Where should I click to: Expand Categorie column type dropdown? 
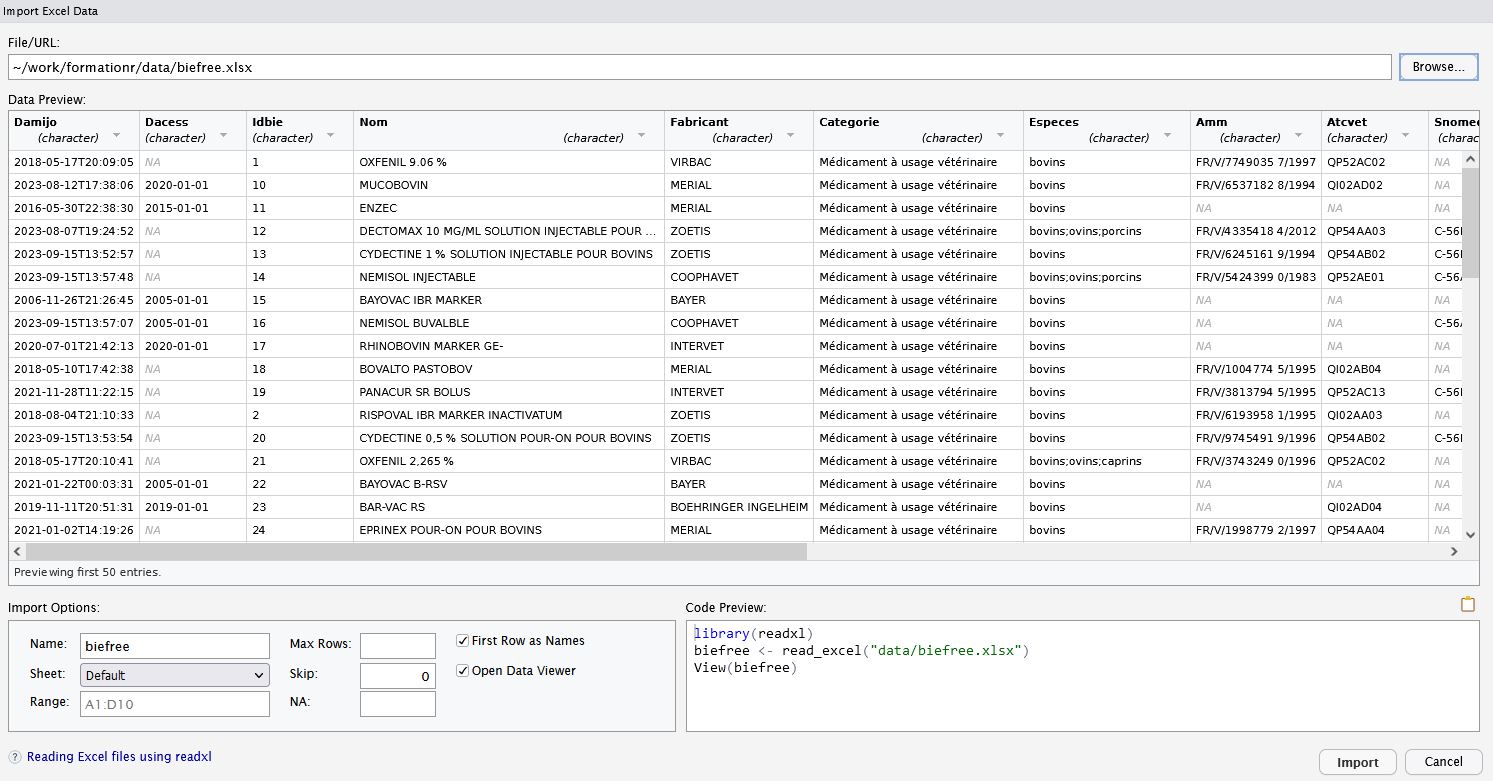[x=1001, y=137]
